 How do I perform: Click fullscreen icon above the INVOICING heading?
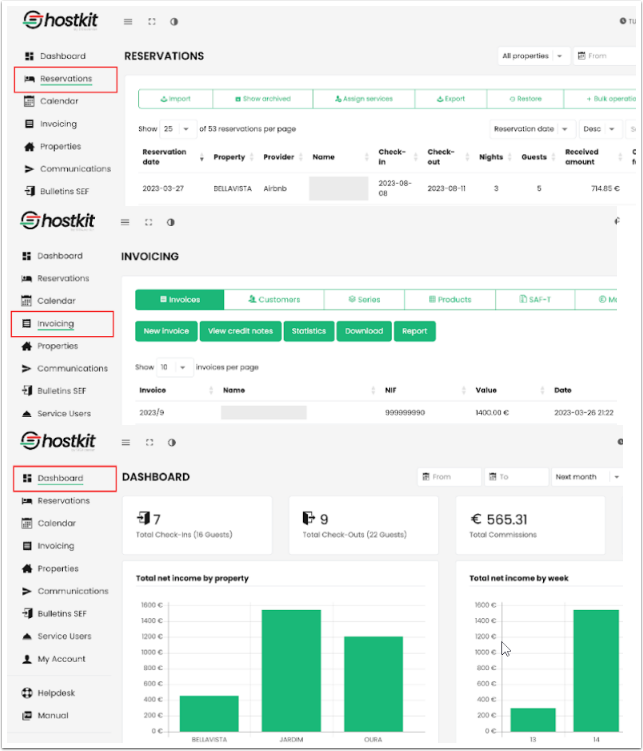click(148, 222)
